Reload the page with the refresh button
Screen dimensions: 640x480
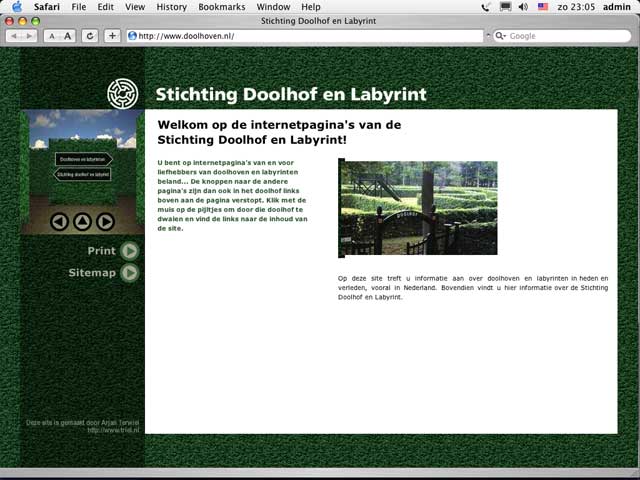click(x=90, y=36)
